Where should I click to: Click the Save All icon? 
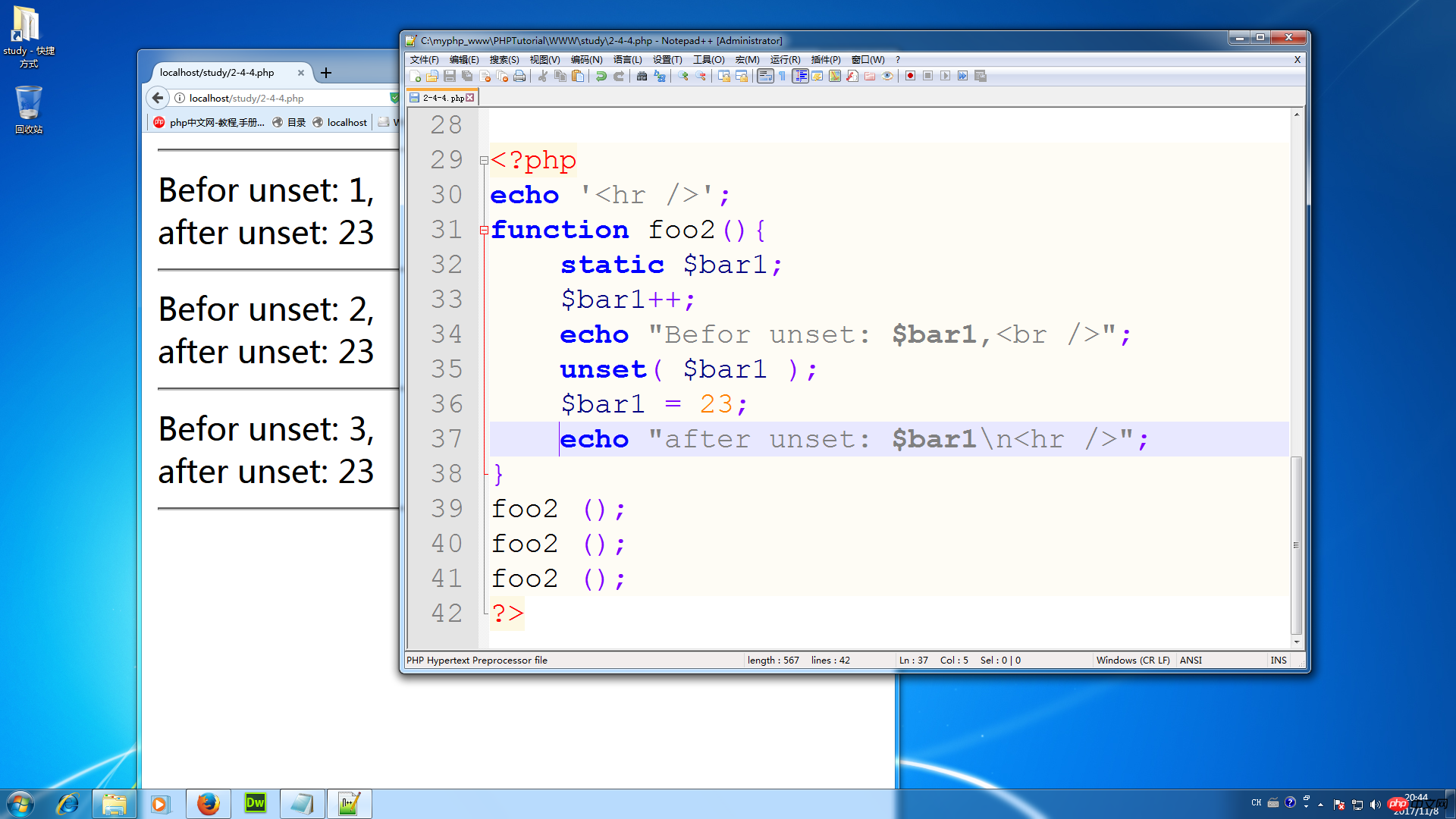coord(467,76)
